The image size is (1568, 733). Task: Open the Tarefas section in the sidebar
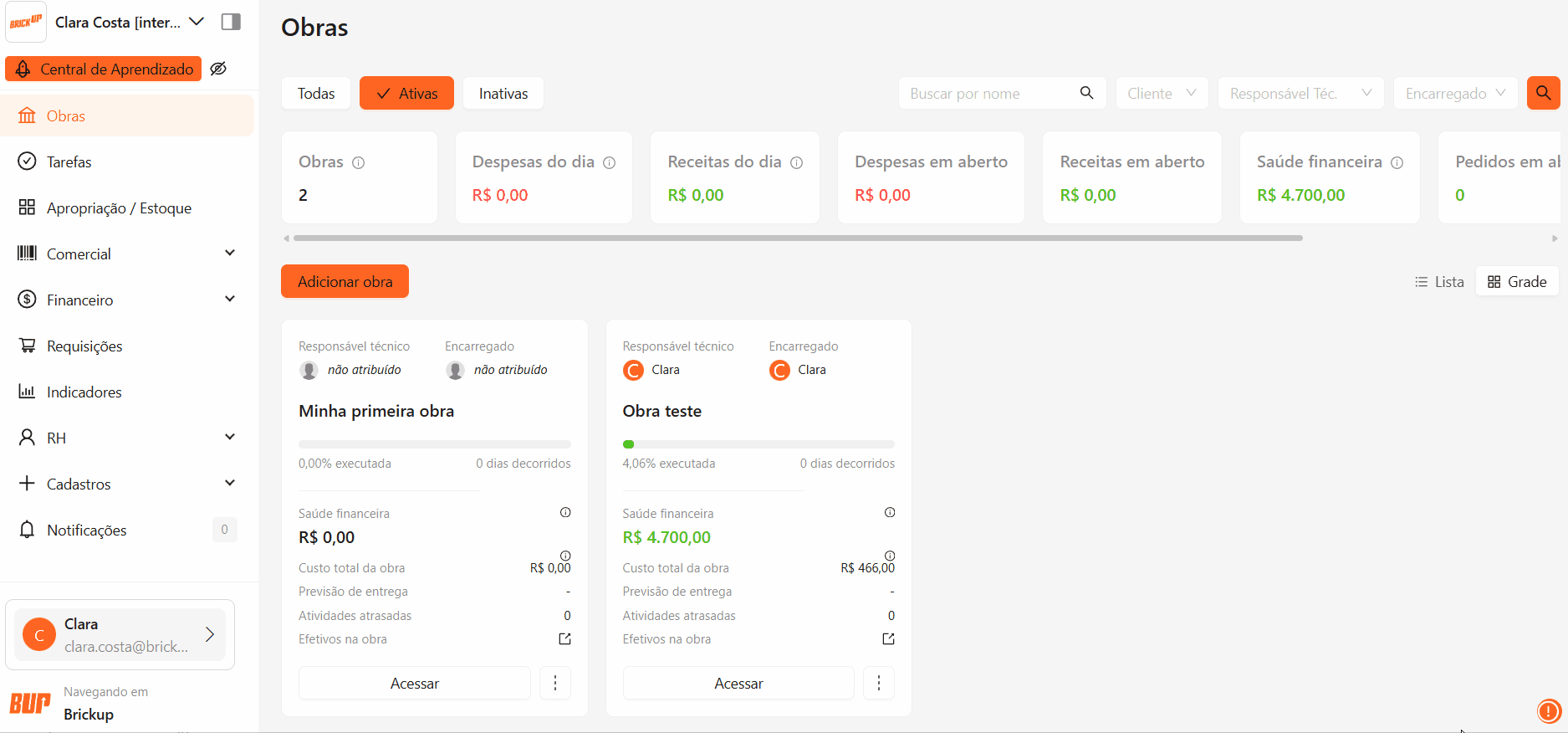[69, 161]
